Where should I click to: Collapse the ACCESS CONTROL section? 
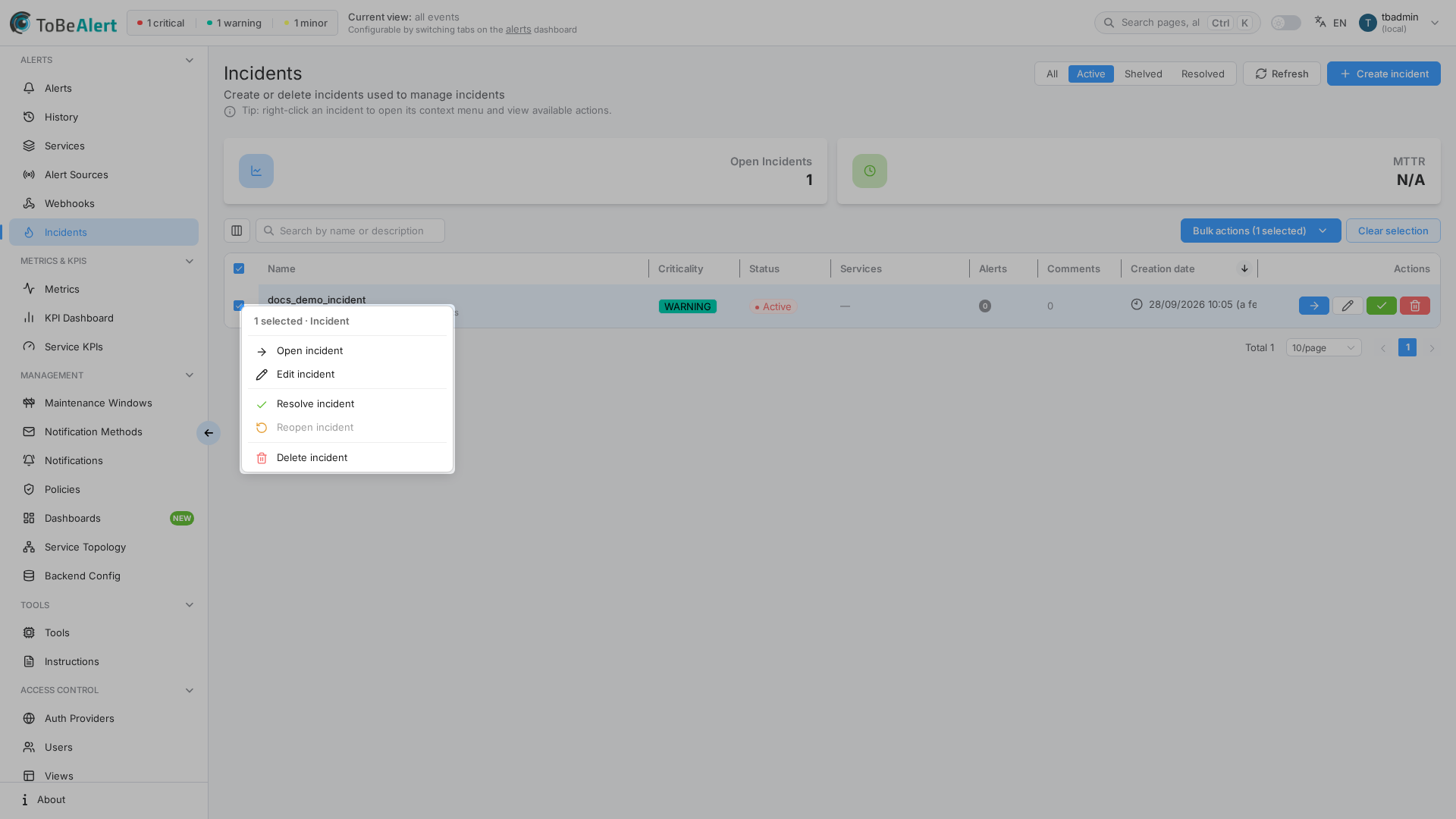tap(190, 690)
